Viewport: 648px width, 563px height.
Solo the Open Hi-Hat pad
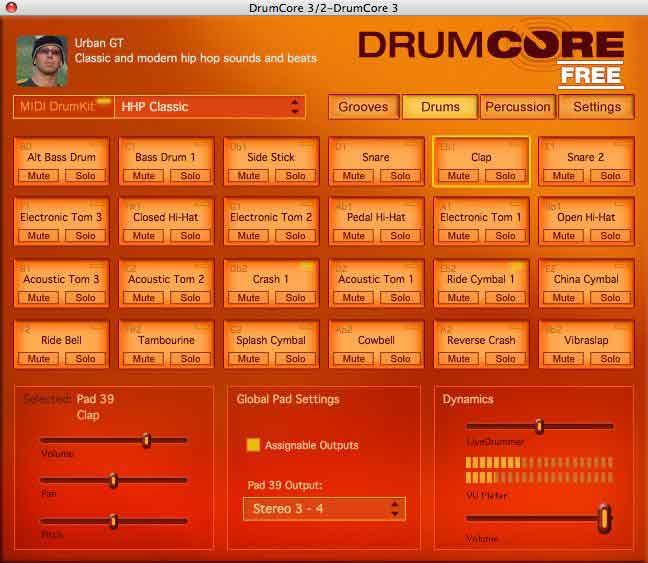point(610,236)
